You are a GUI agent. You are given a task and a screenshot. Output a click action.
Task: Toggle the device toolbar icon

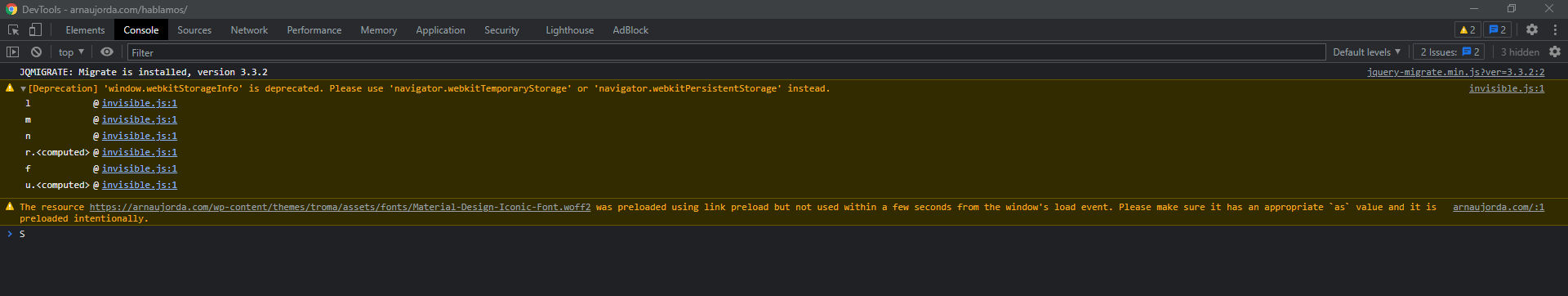(35, 29)
